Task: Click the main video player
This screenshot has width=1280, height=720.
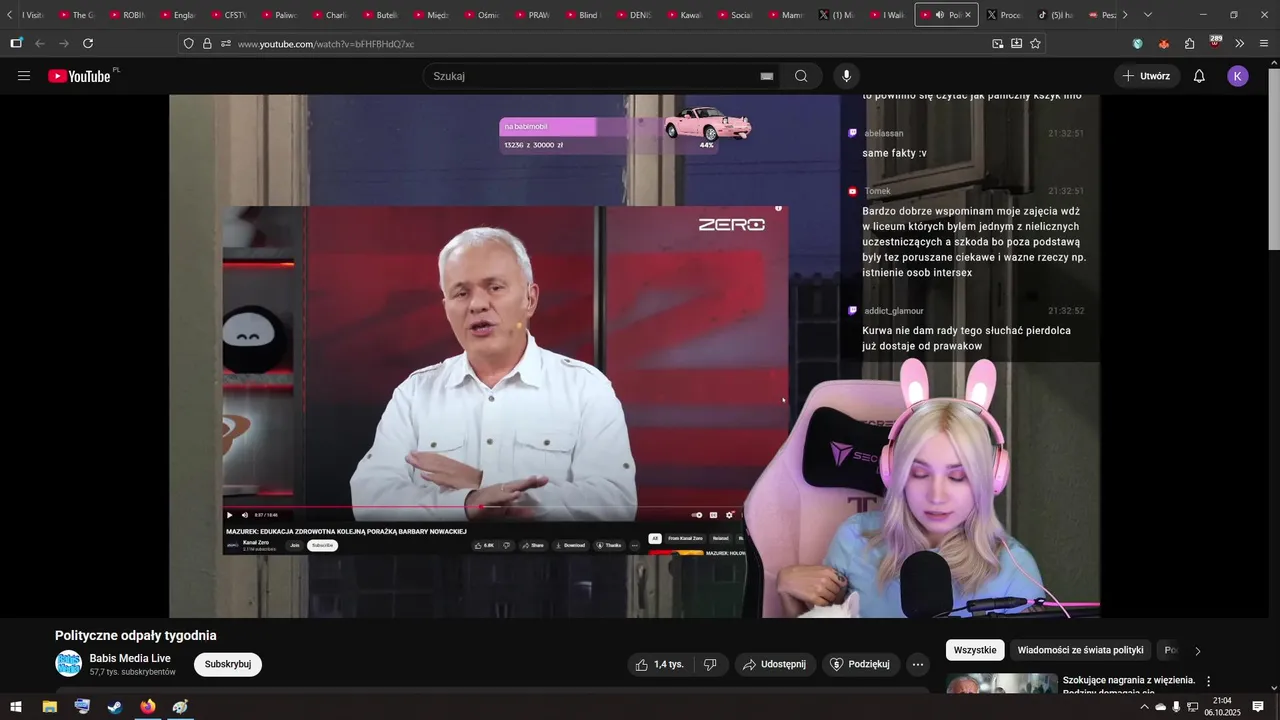Action: 634,356
